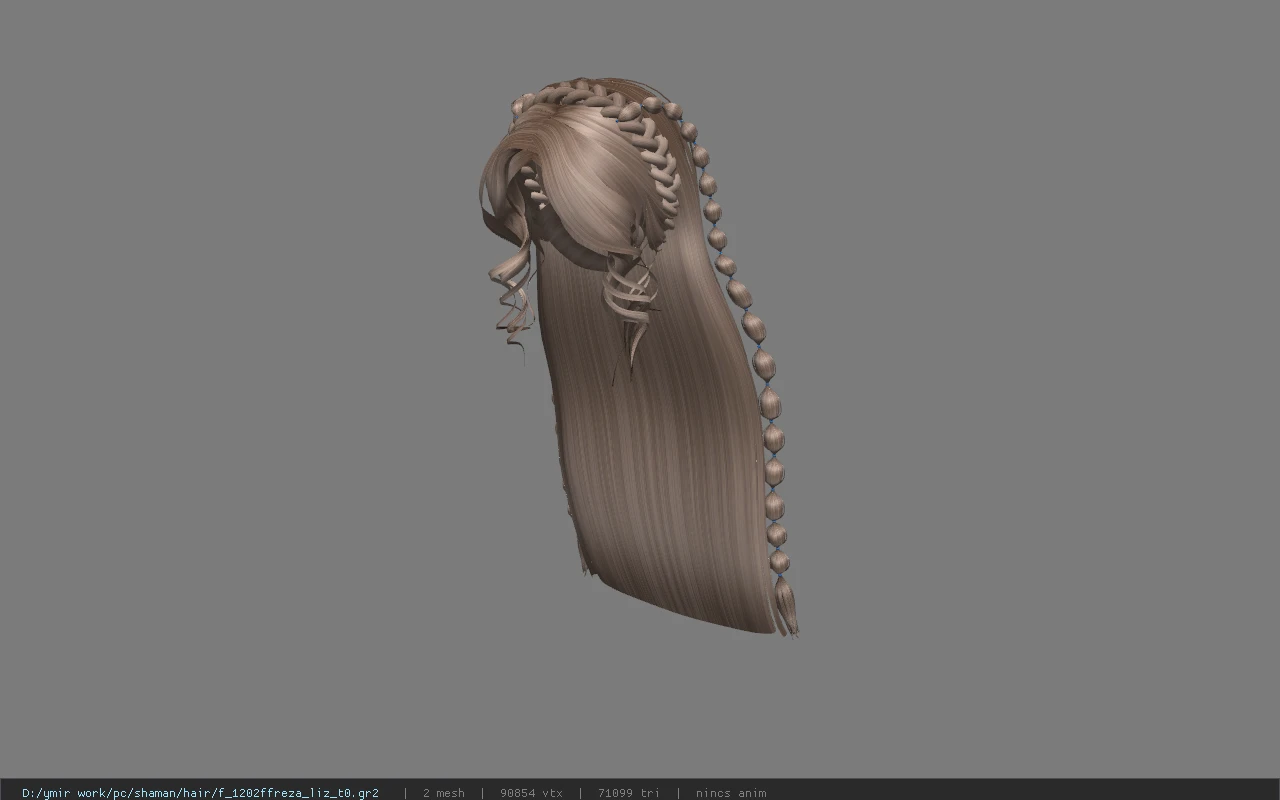Screen dimensions: 1280x800
Task: Click the 'nincs anim' status text
Action: 731,793
